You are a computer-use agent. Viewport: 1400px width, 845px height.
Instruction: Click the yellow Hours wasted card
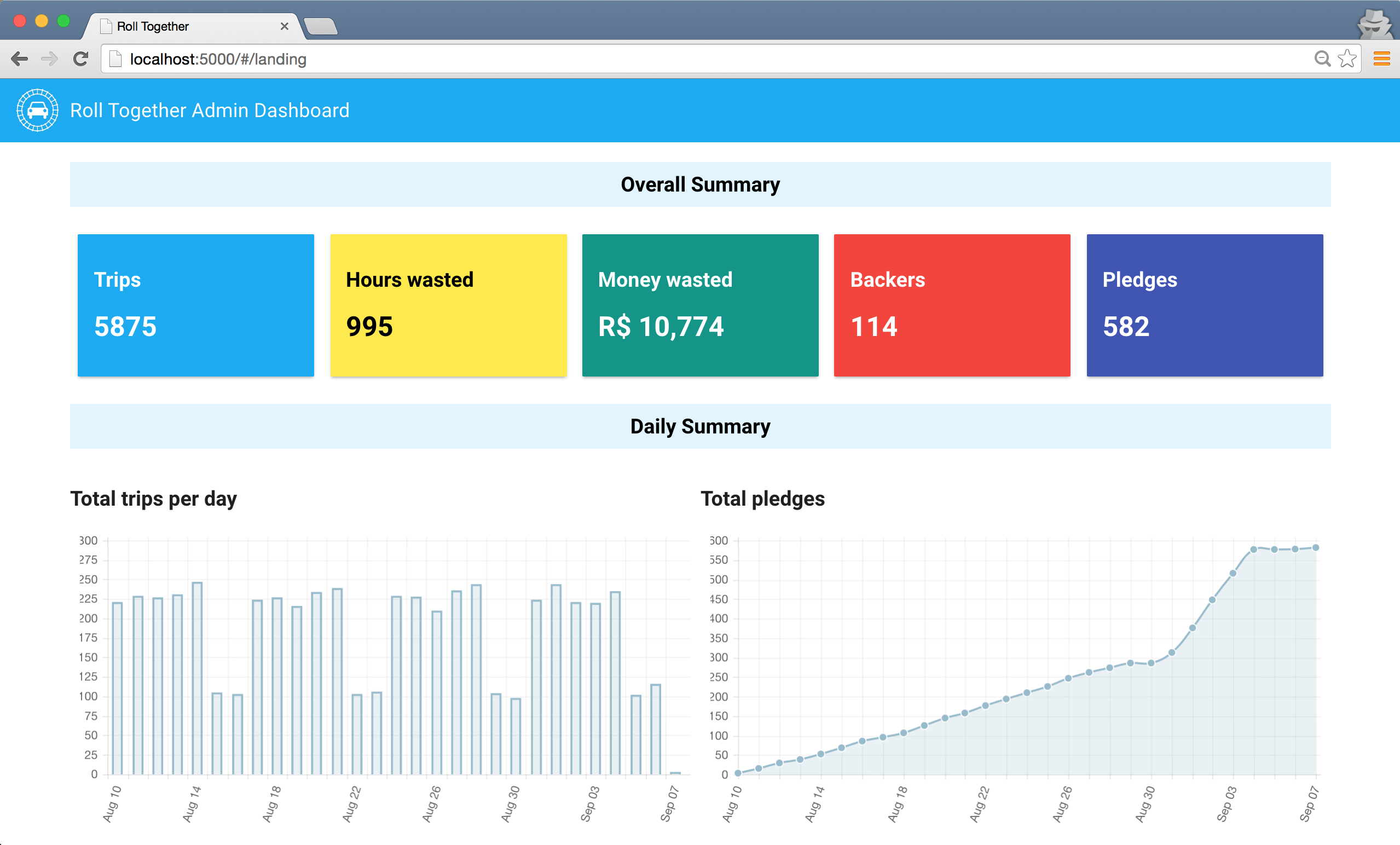[448, 305]
